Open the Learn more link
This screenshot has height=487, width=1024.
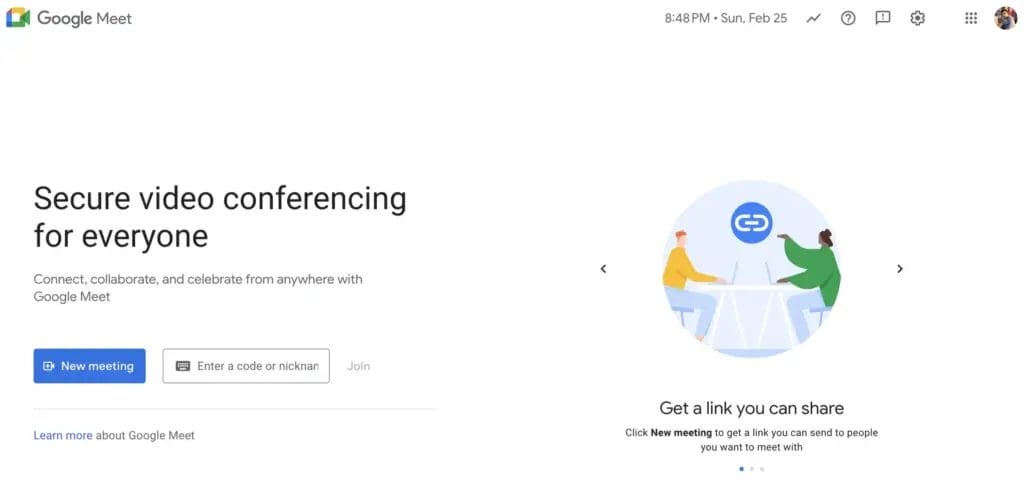point(63,435)
